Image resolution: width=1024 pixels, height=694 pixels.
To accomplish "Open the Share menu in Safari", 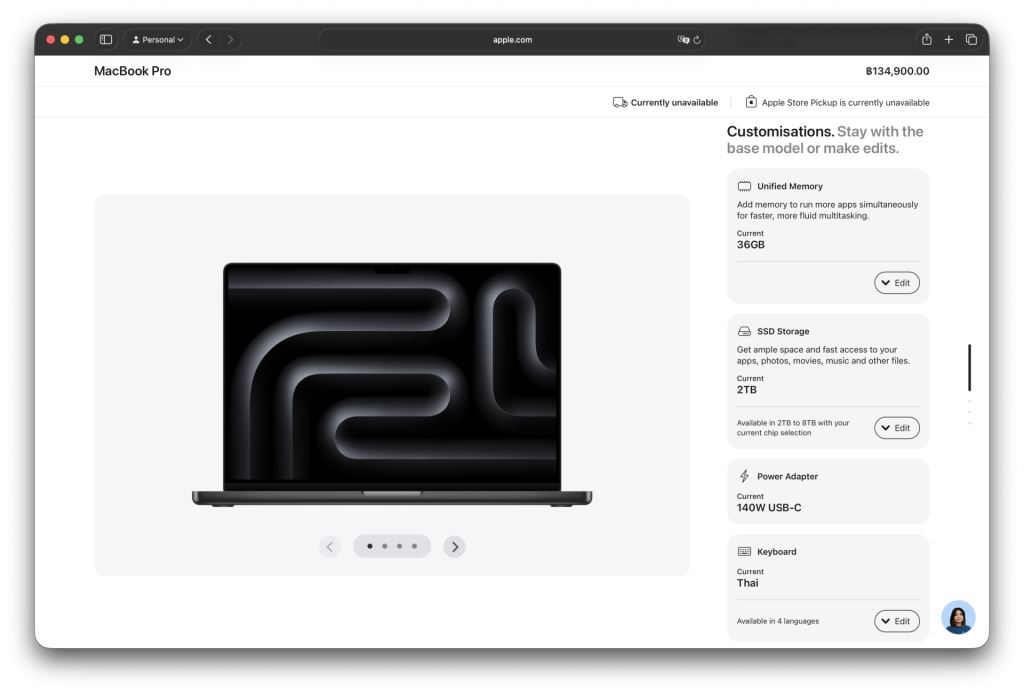I will click(x=926, y=40).
